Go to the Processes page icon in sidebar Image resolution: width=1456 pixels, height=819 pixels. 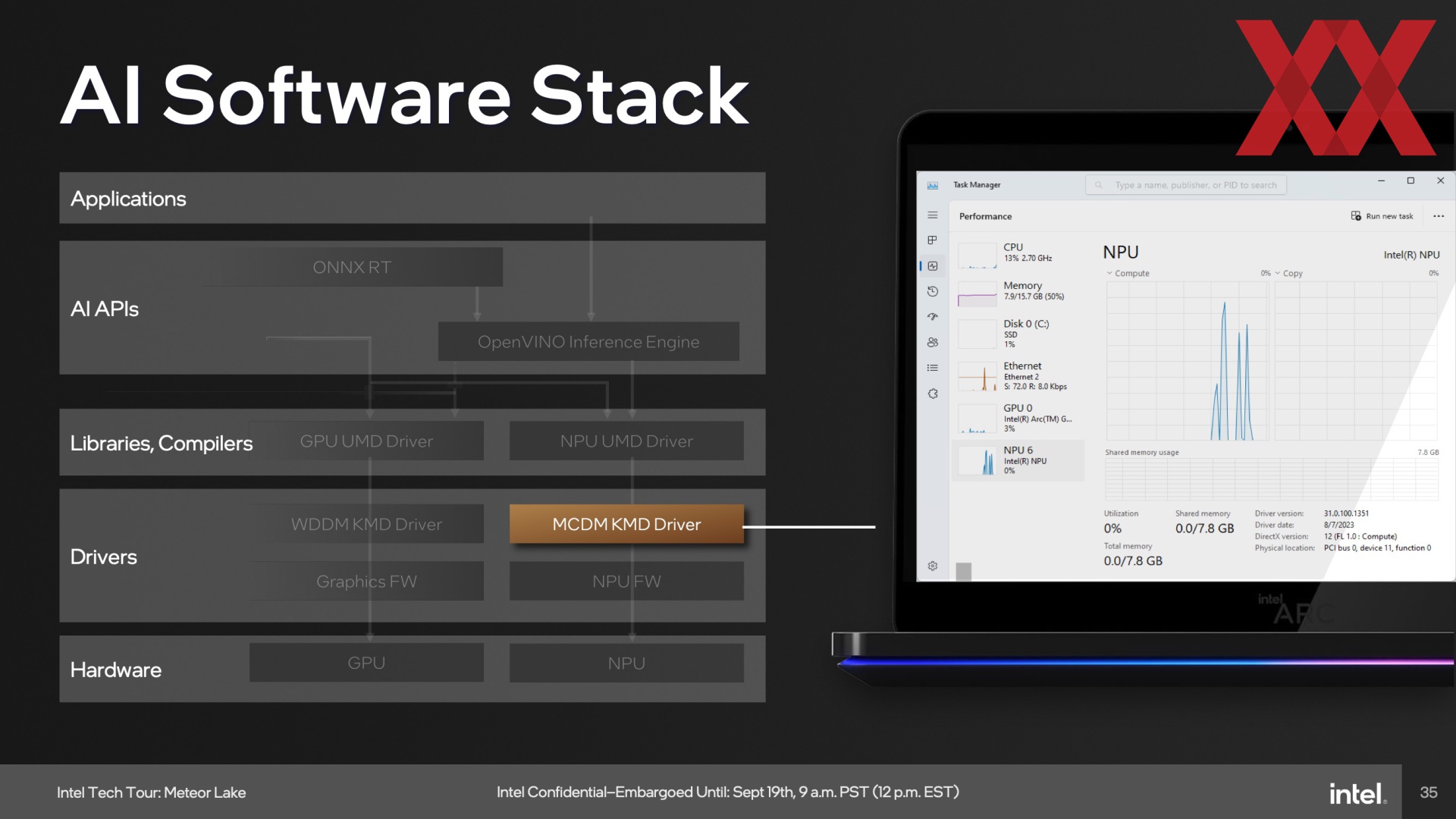click(x=933, y=240)
